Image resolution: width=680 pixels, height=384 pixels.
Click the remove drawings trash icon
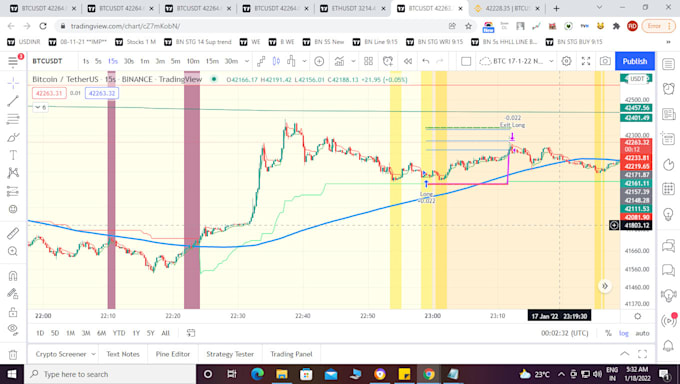tap(13, 354)
